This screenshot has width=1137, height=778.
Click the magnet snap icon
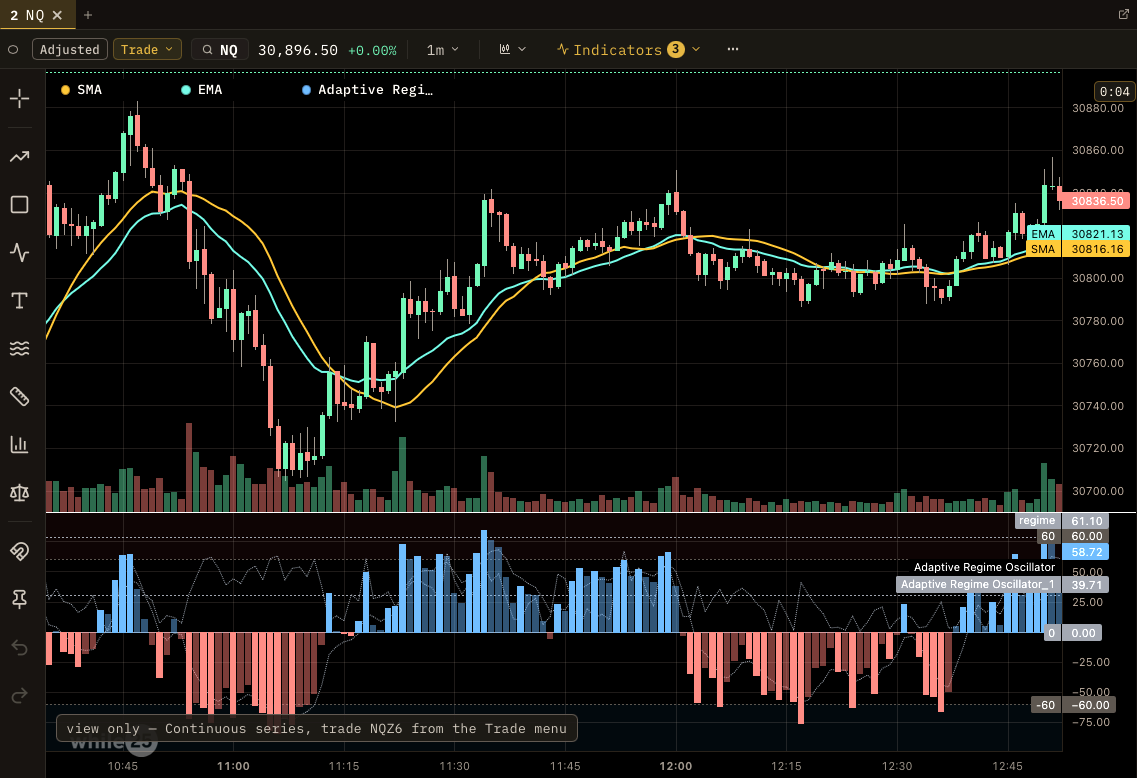(x=20, y=551)
